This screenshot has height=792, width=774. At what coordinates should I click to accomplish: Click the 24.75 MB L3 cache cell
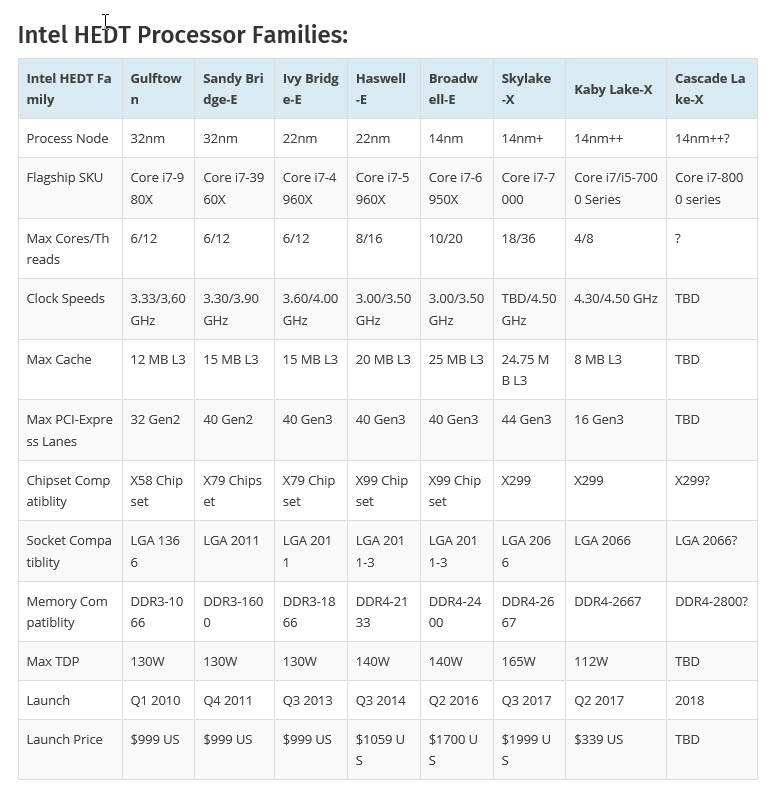tap(526, 369)
